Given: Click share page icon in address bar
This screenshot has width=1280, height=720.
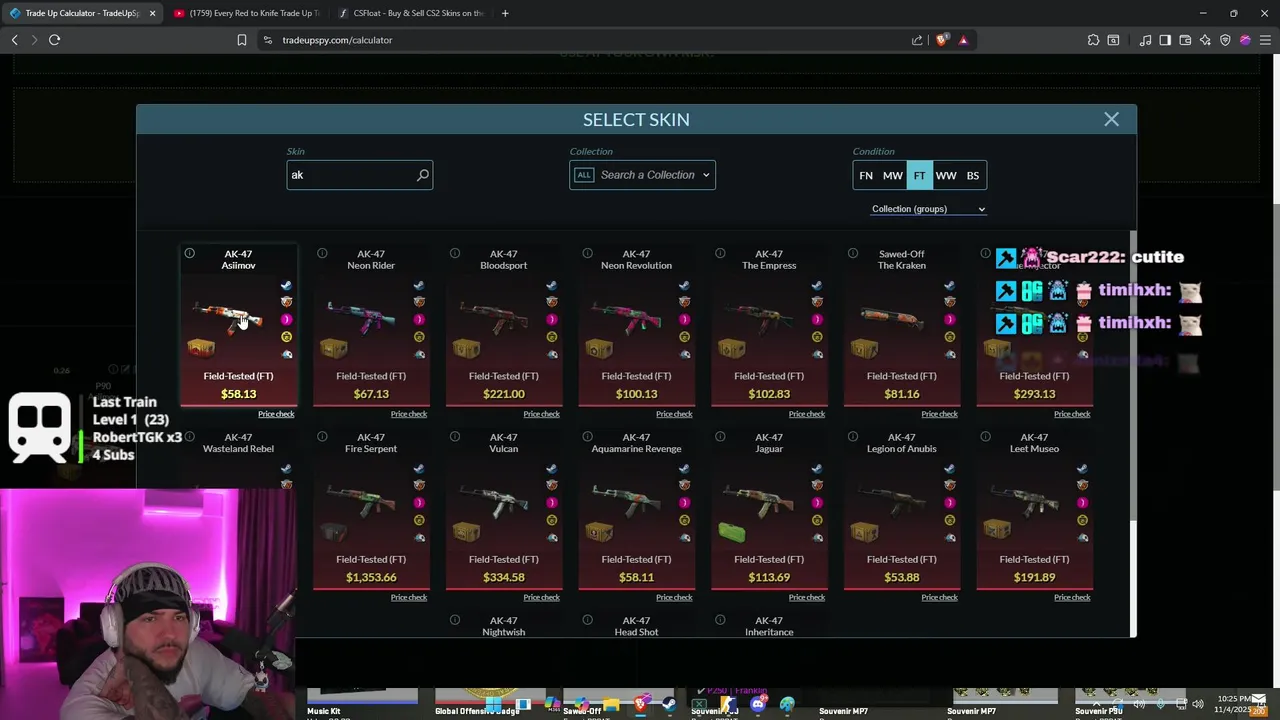Looking at the screenshot, I should pyautogui.click(x=917, y=40).
